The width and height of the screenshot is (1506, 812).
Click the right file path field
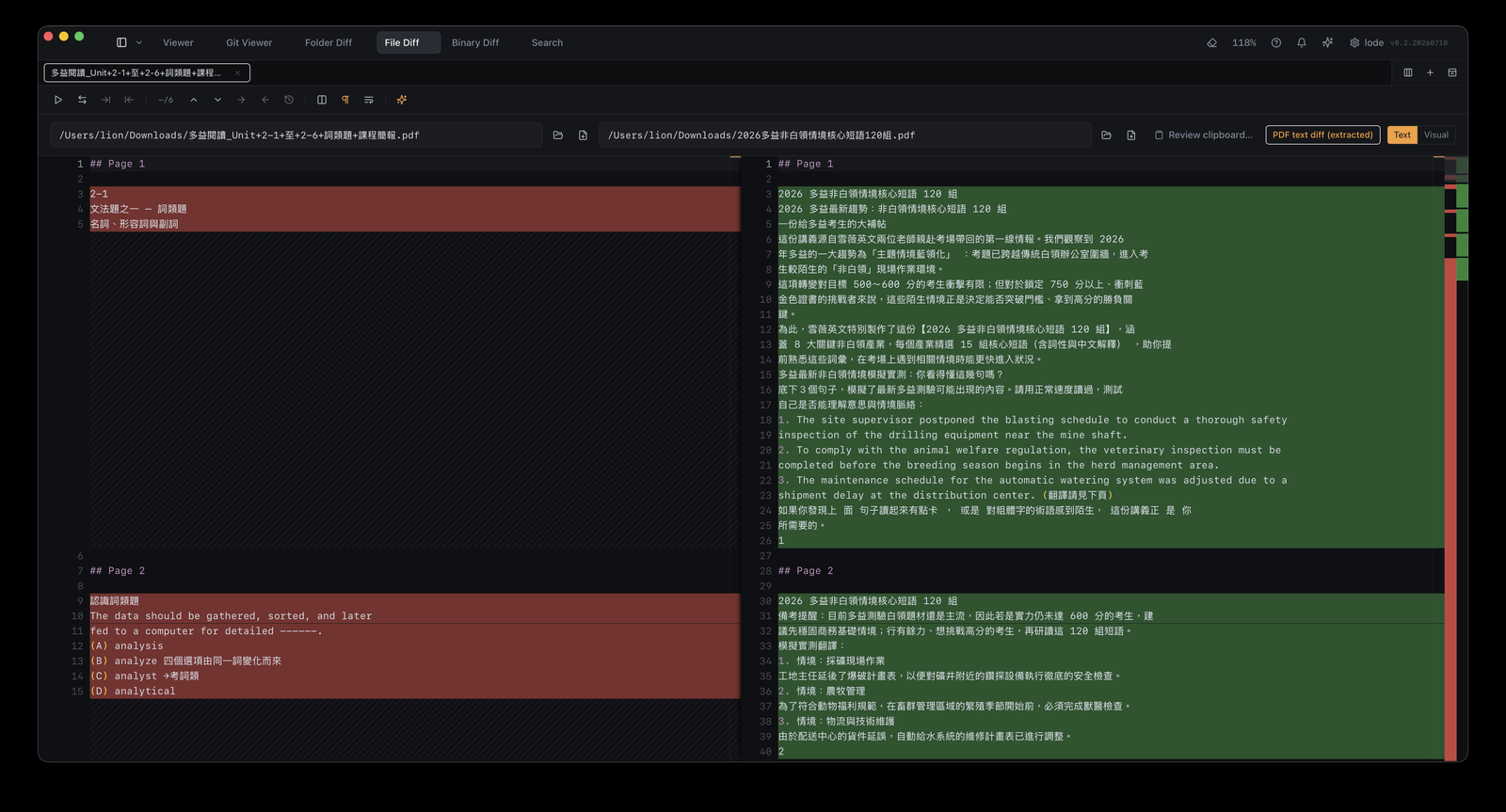(843, 135)
